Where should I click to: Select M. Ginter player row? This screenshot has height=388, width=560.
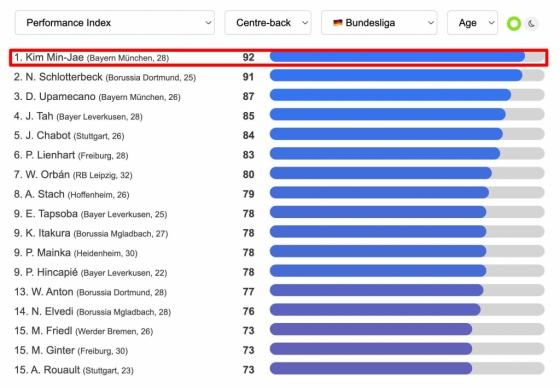pyautogui.click(x=279, y=350)
